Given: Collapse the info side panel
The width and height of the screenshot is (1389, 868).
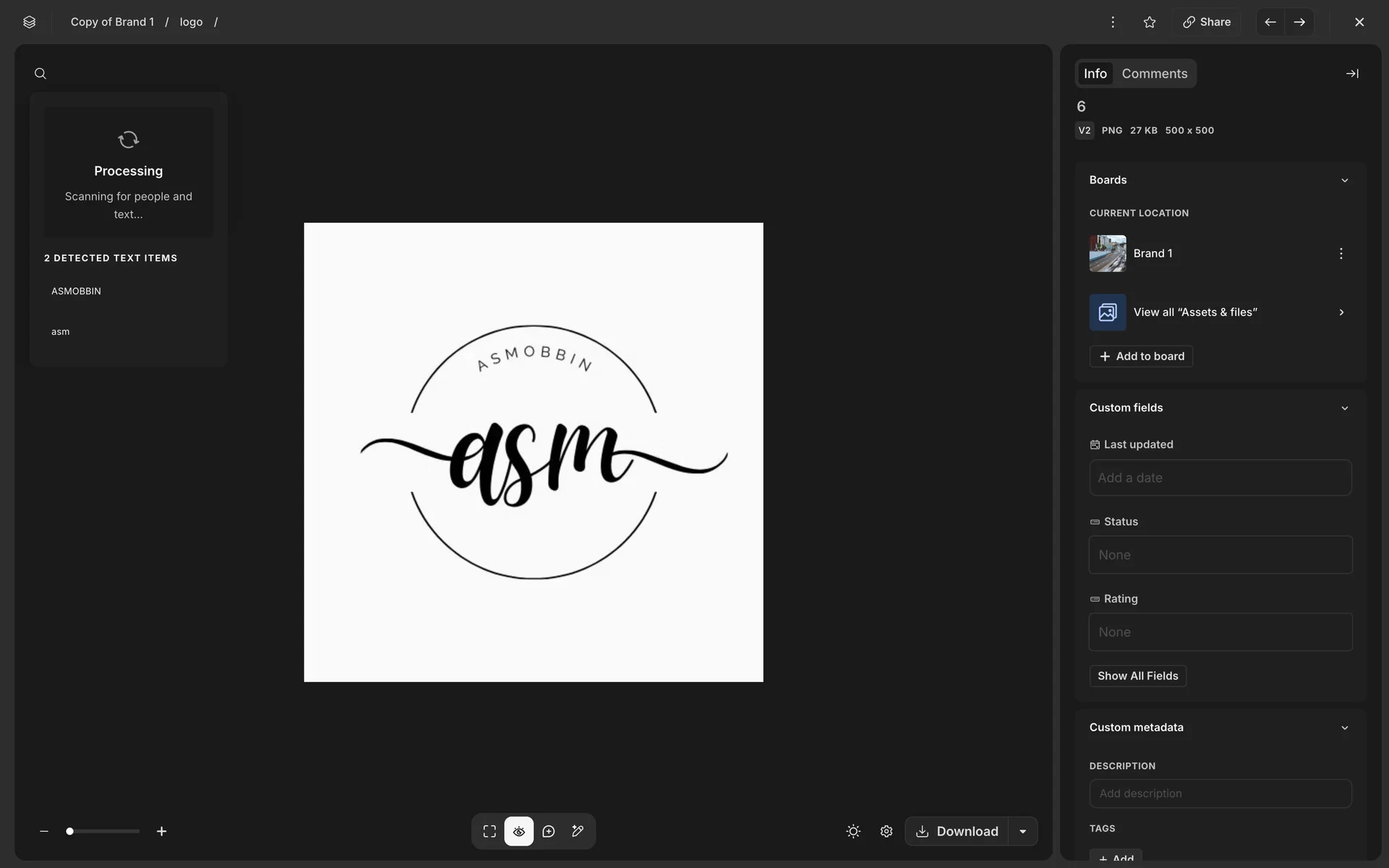Looking at the screenshot, I should tap(1351, 74).
